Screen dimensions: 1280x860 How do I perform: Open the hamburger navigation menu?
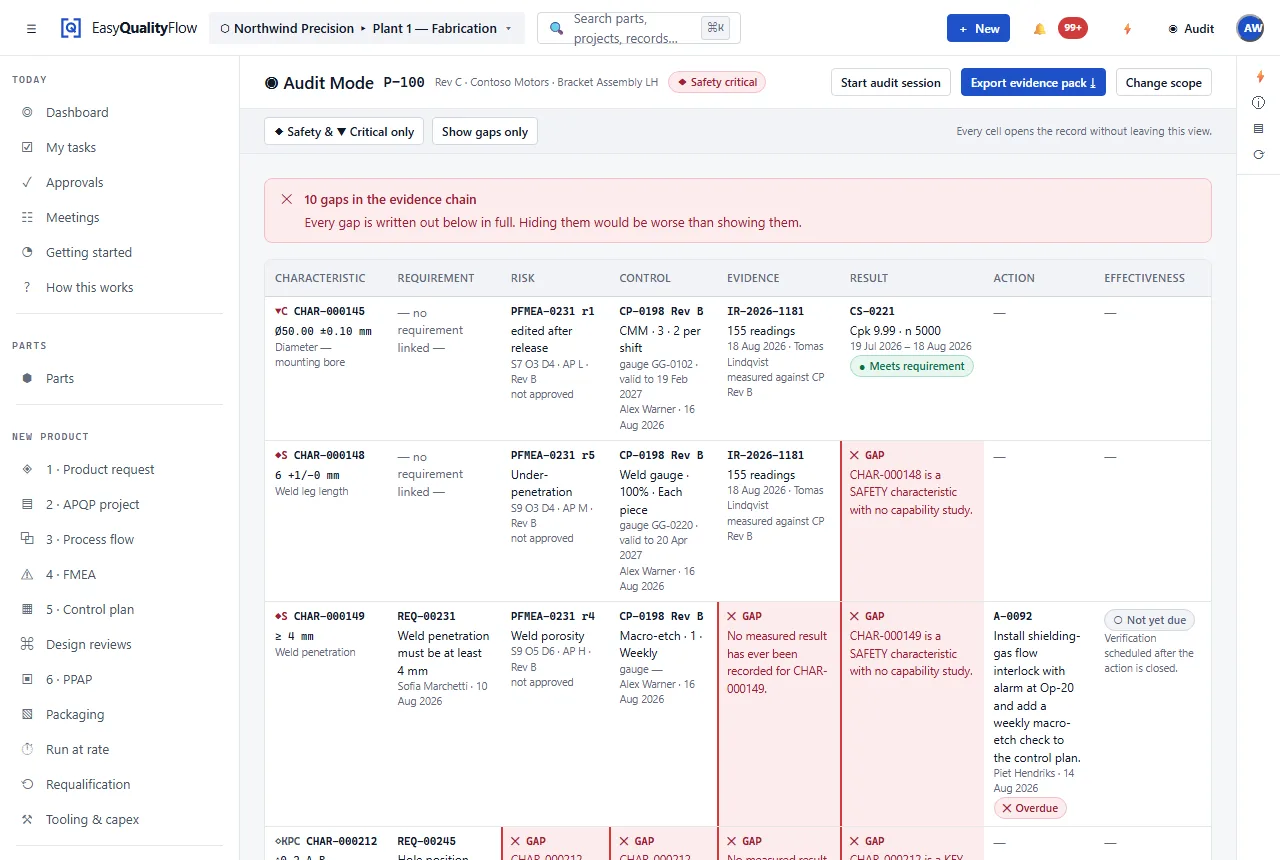click(32, 29)
